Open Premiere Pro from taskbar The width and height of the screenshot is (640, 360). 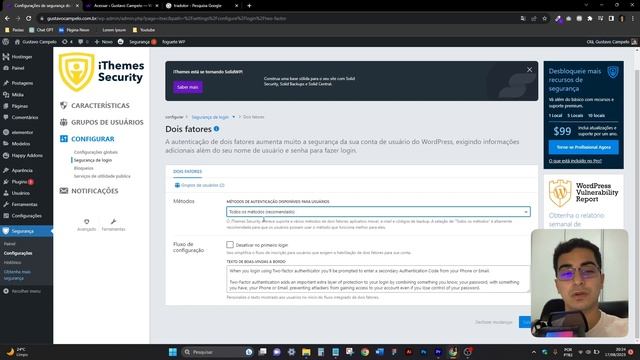tap(438, 352)
